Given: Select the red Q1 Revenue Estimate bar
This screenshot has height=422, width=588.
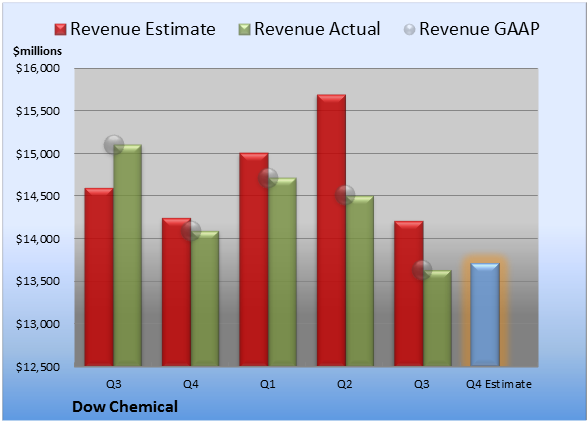Looking at the screenshot, I should click(x=254, y=259).
